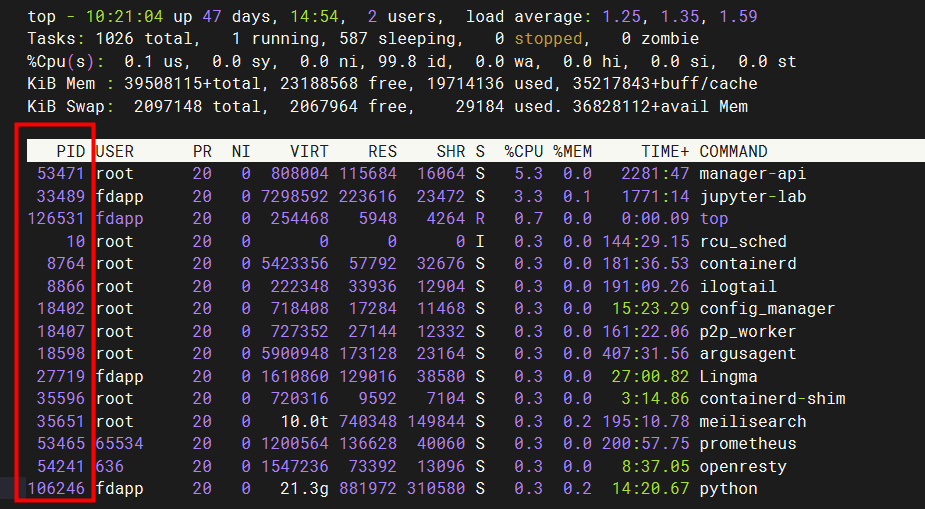Screen dimensions: 925x509
Task: Click PID 35651 in the list
Action: tap(61, 421)
